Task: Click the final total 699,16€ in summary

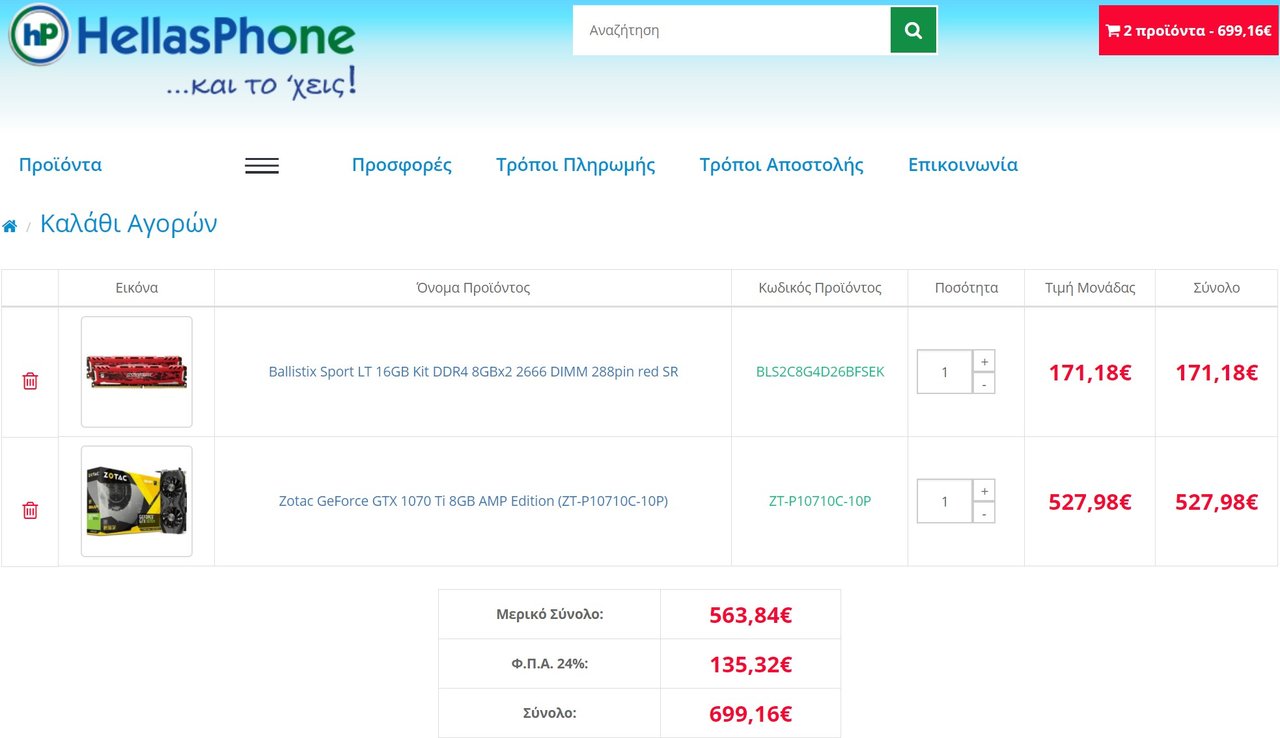Action: 751,714
